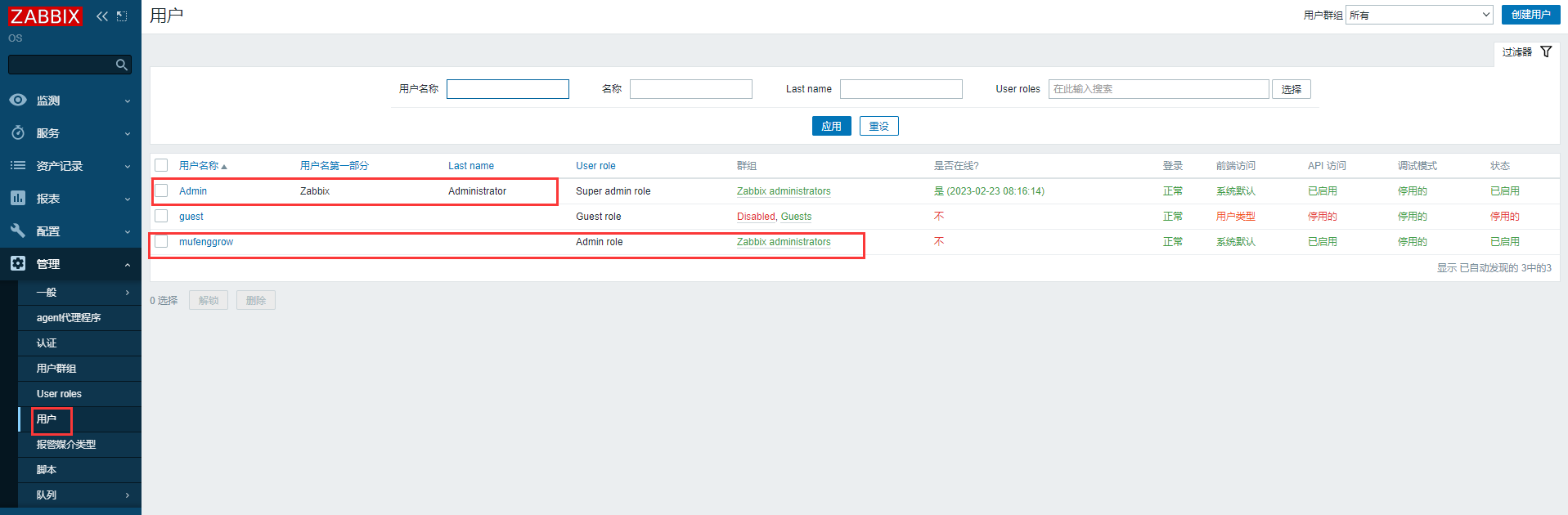Expand the 服务 menu chevron

click(128, 134)
